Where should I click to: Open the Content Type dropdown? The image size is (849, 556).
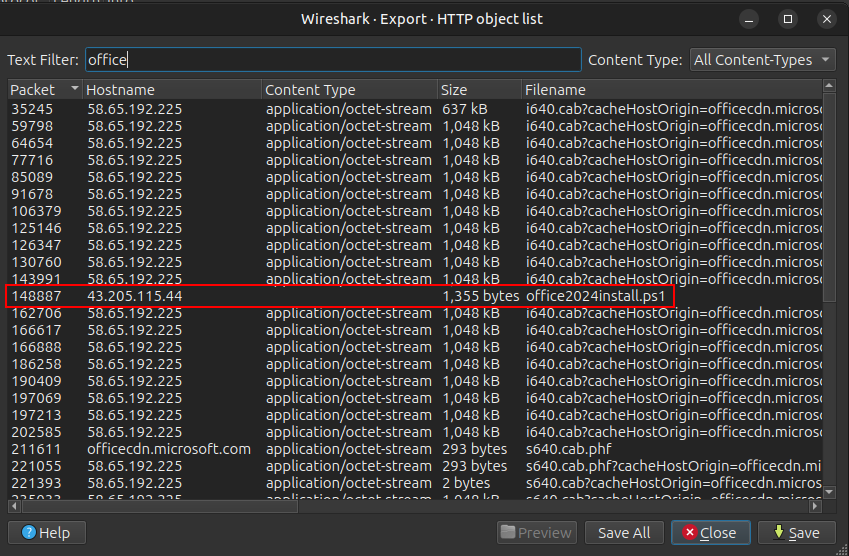tap(763, 60)
